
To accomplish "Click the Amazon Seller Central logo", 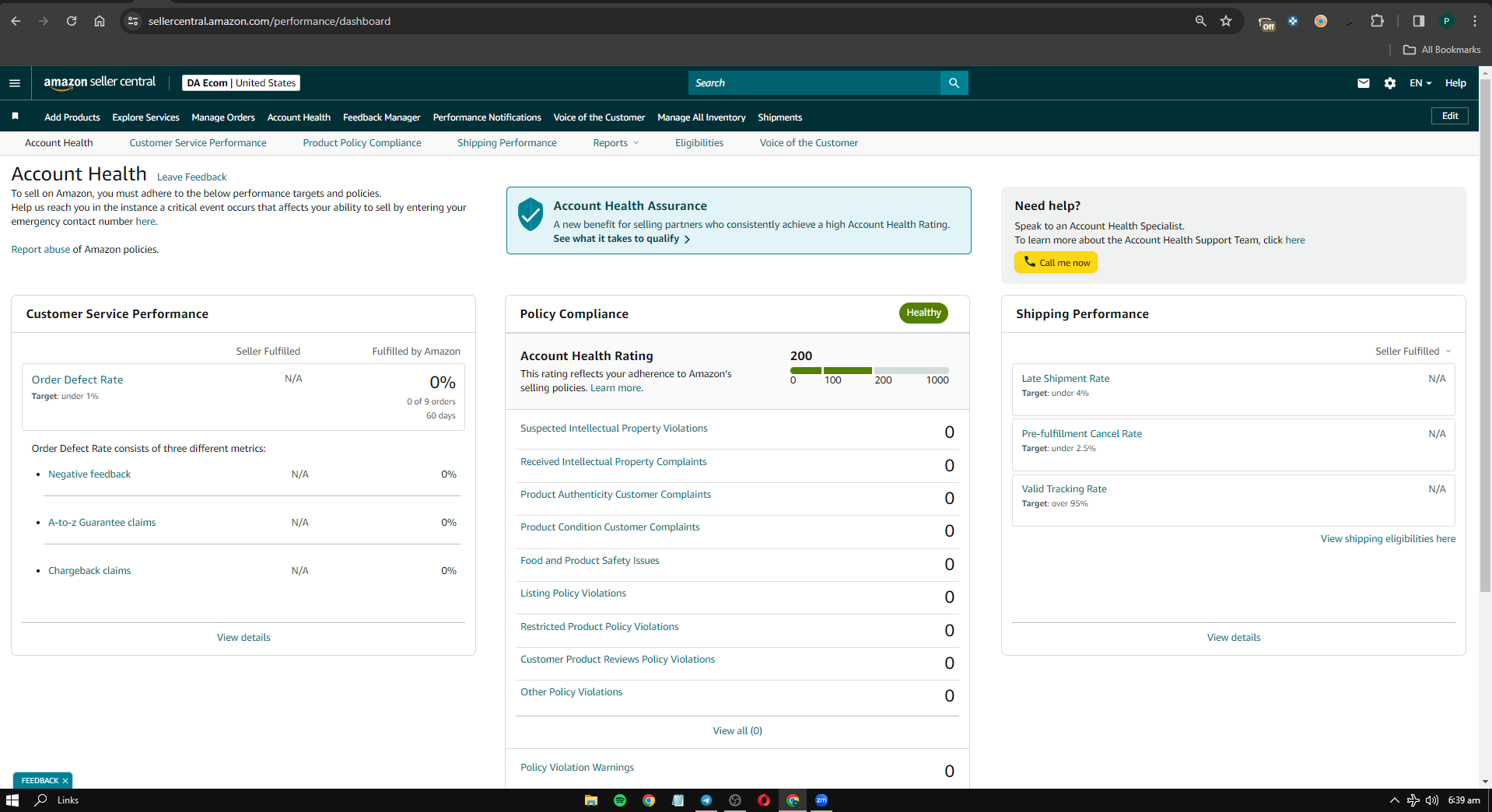I will pos(100,82).
